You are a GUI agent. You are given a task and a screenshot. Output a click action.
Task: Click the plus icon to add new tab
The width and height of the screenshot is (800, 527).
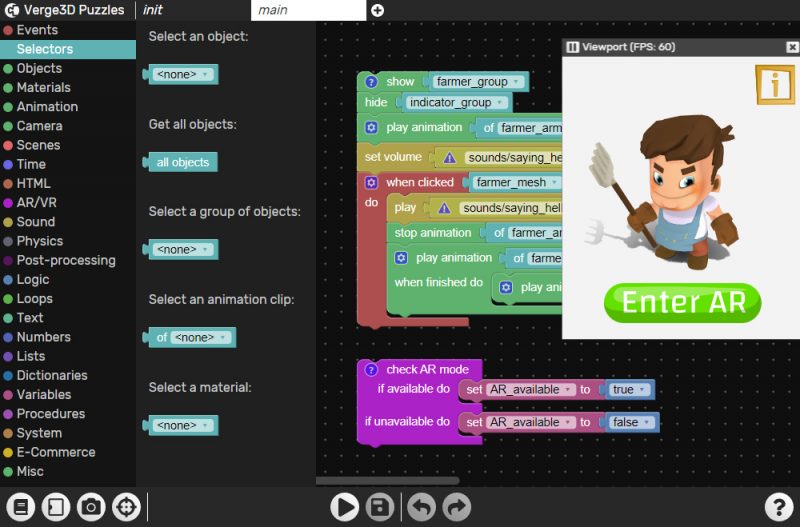pos(377,10)
